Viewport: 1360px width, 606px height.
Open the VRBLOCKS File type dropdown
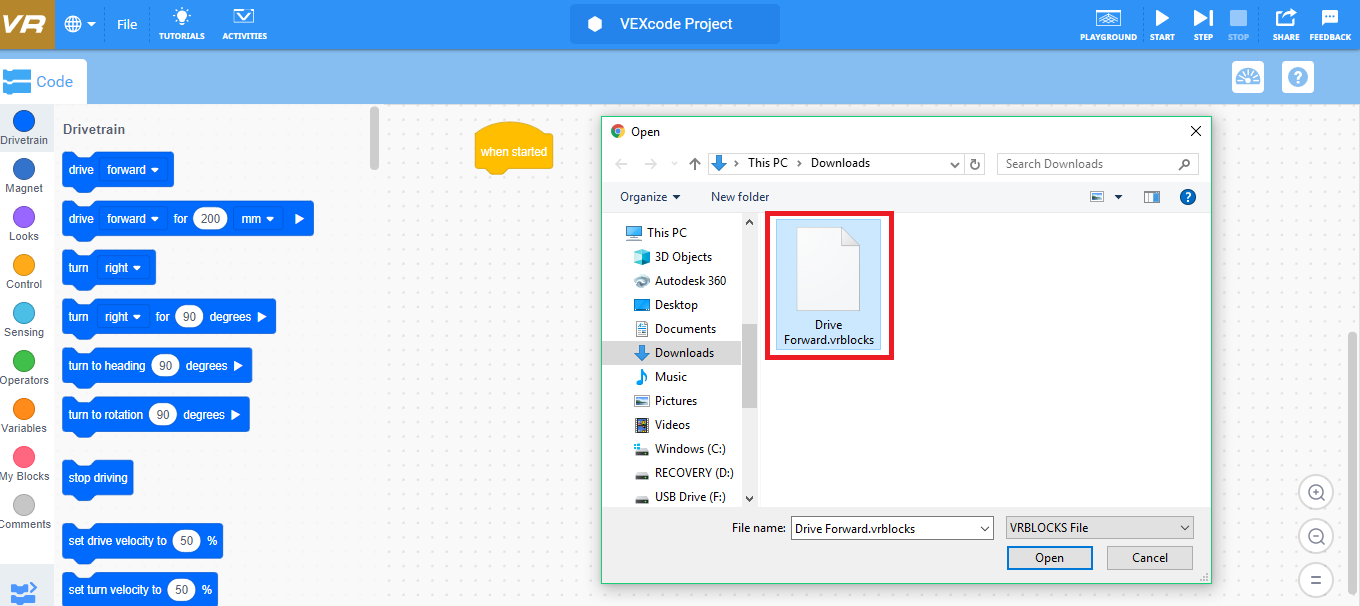1099,528
